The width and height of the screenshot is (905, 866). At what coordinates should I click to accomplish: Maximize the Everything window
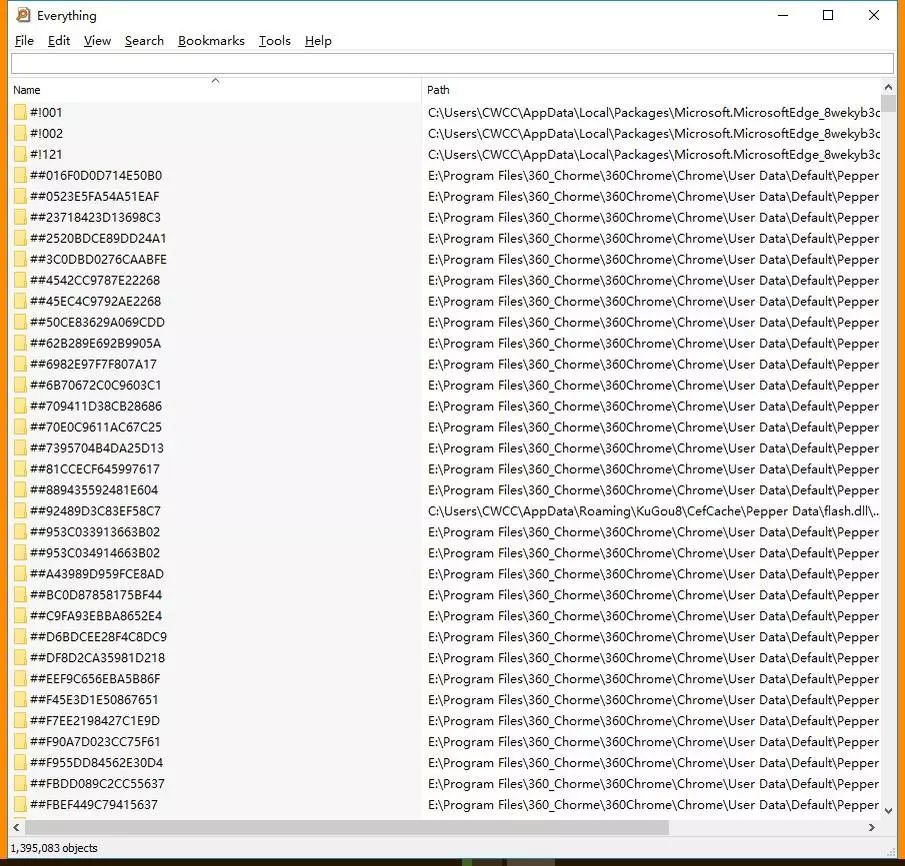[x=828, y=15]
